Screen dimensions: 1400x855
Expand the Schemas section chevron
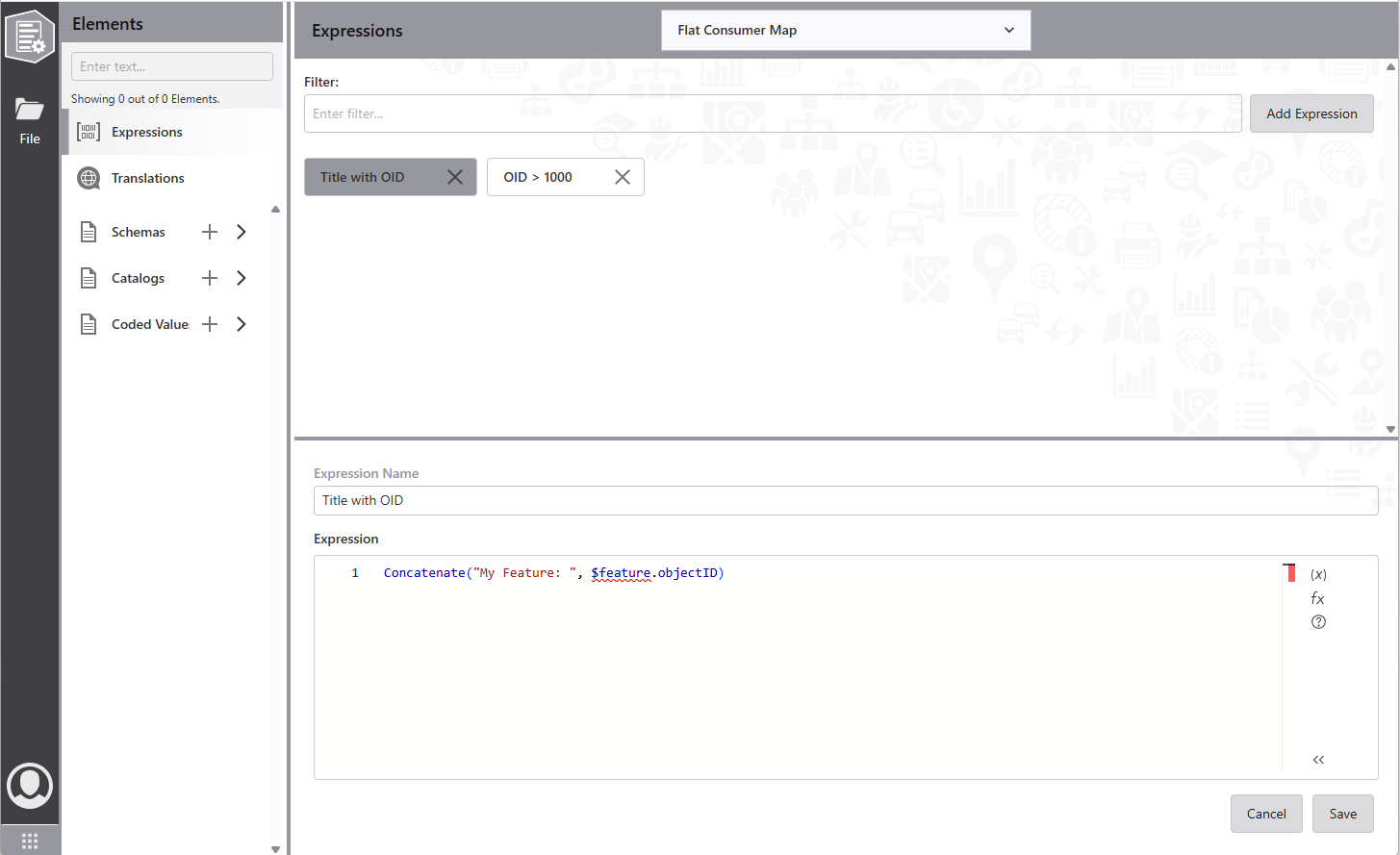(241, 231)
